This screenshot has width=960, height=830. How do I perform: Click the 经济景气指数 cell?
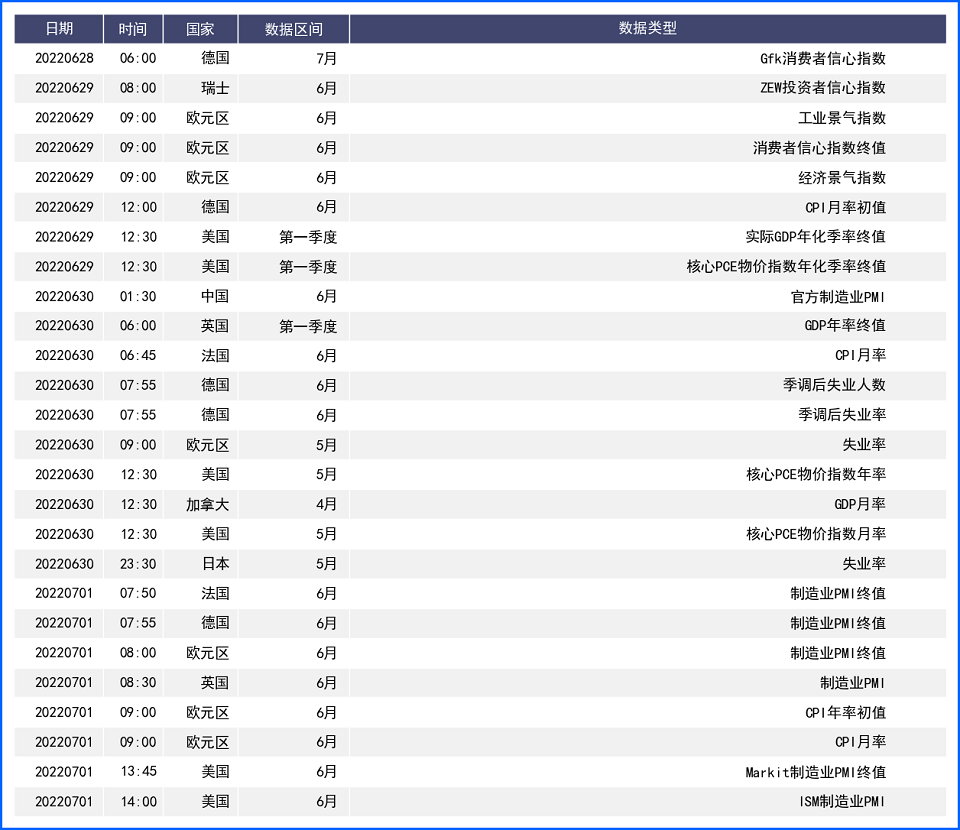click(x=842, y=178)
